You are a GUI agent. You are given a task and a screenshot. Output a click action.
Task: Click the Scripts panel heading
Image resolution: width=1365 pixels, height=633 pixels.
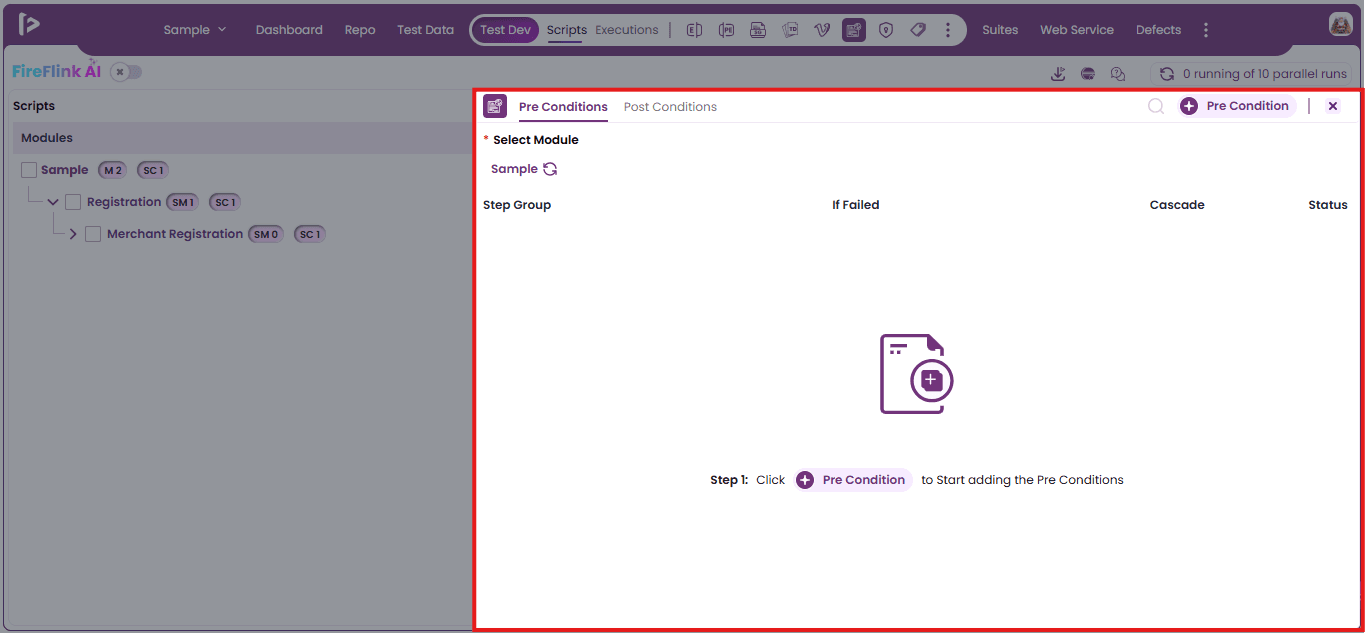coord(34,106)
